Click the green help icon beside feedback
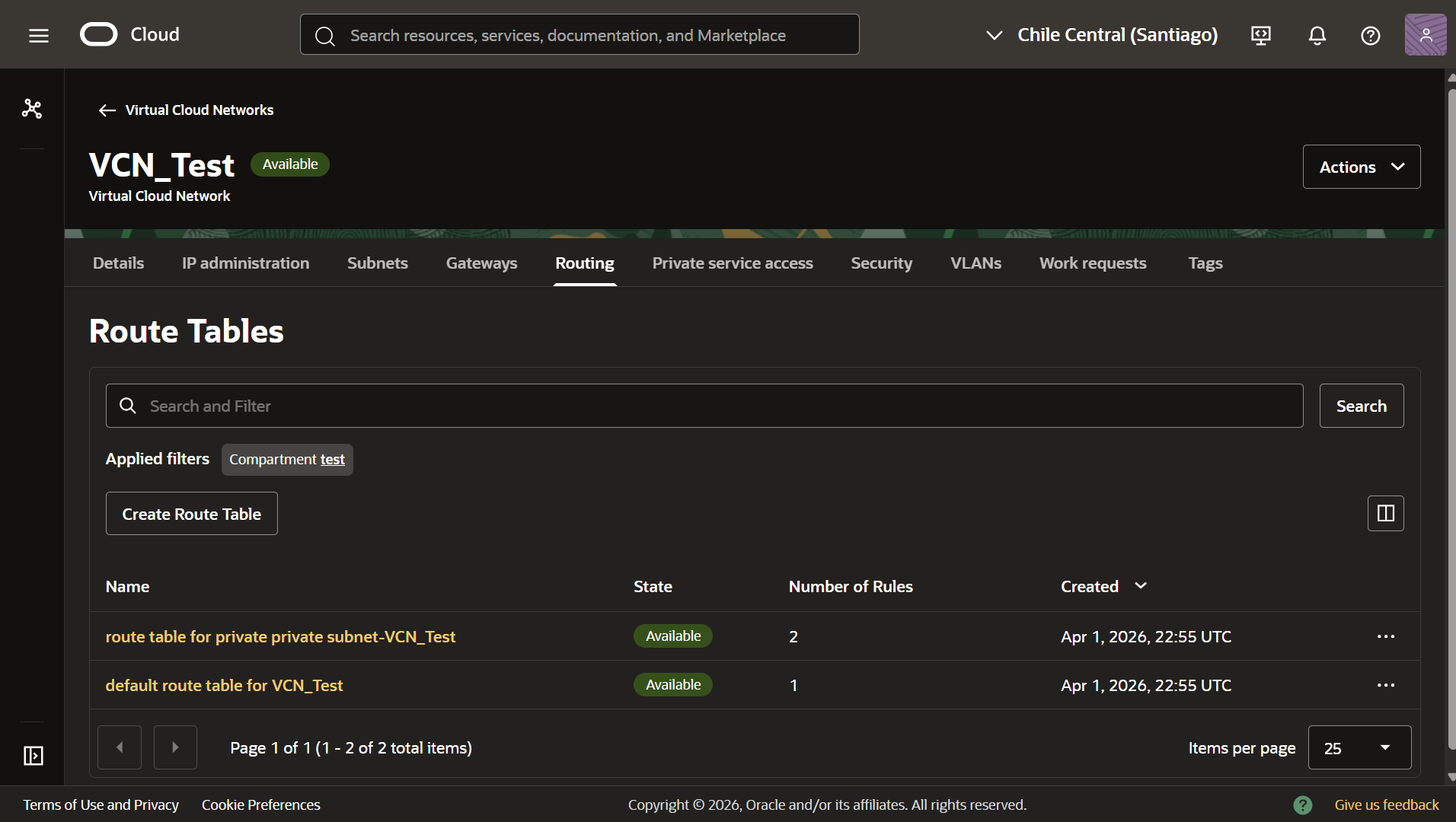The width and height of the screenshot is (1456, 822). (1303, 804)
